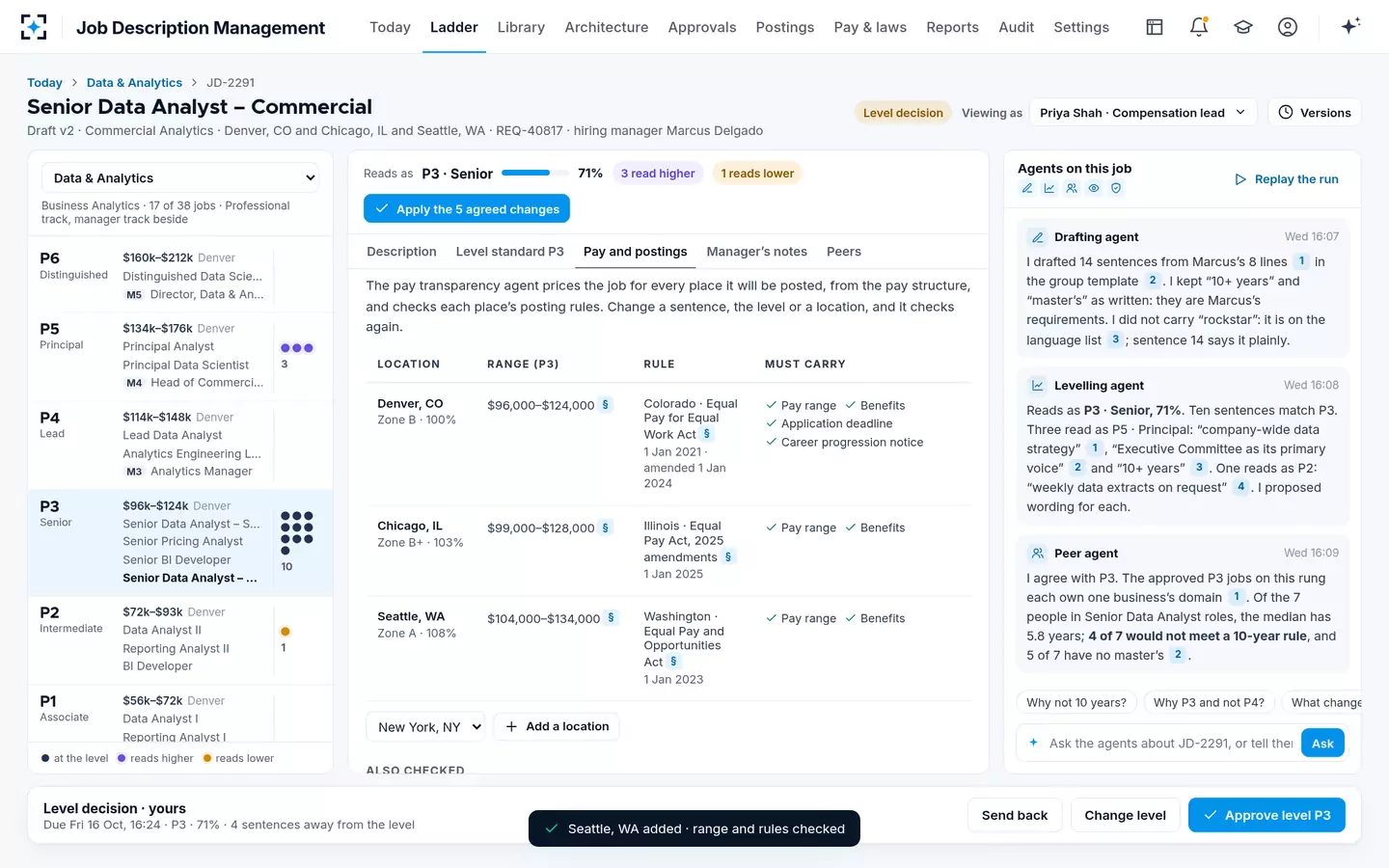Click the Approve level P3 button

tap(1266, 815)
